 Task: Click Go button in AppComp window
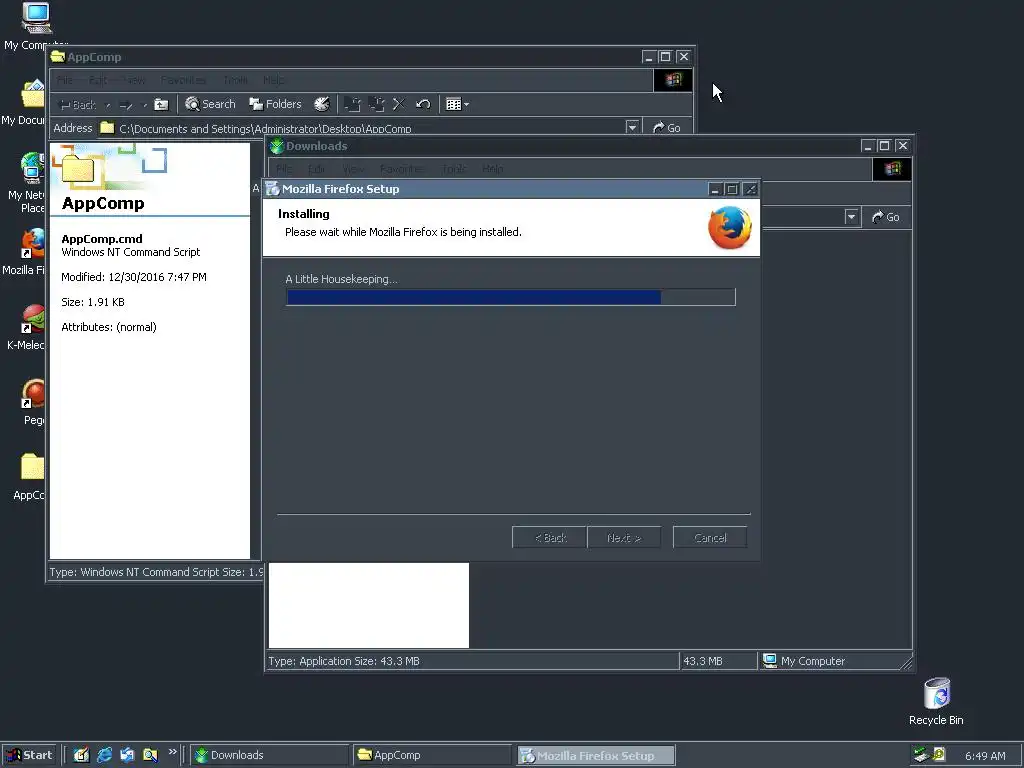pos(667,127)
